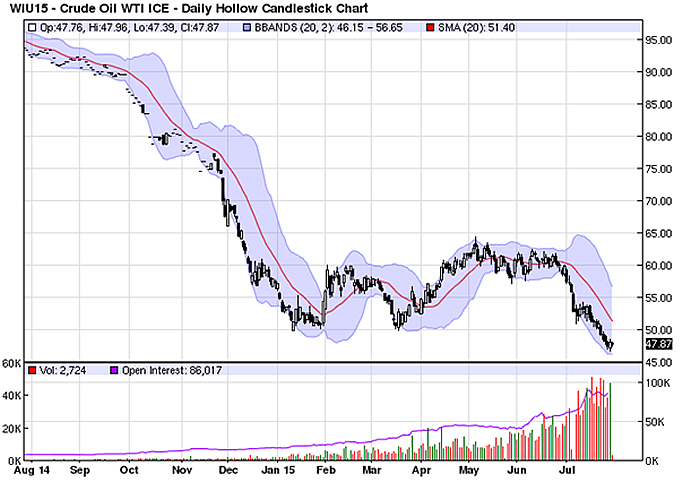The height and width of the screenshot is (500, 683).
Task: Click the 60K label on left volume axis
Action: click(x=12, y=362)
